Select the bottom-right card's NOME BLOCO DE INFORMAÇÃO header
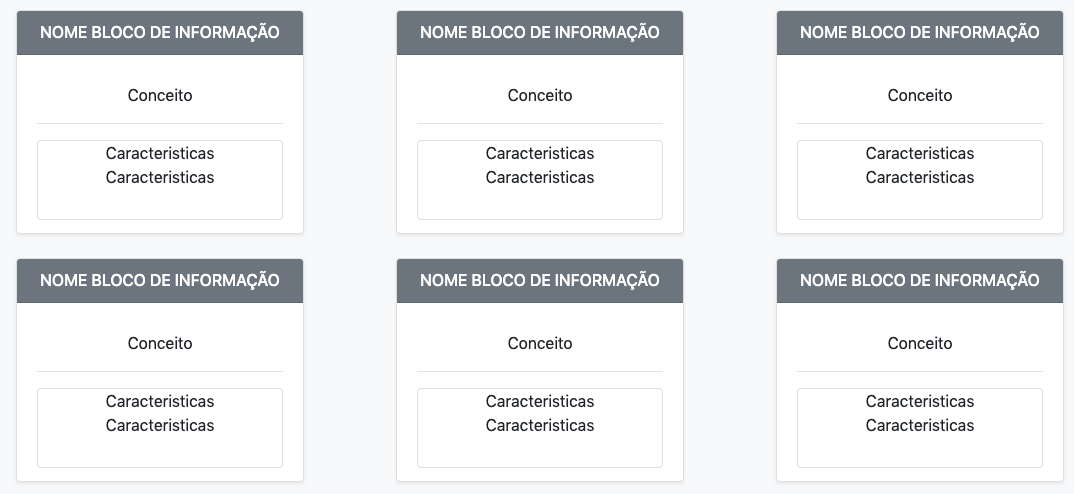1074x494 pixels. (x=920, y=280)
